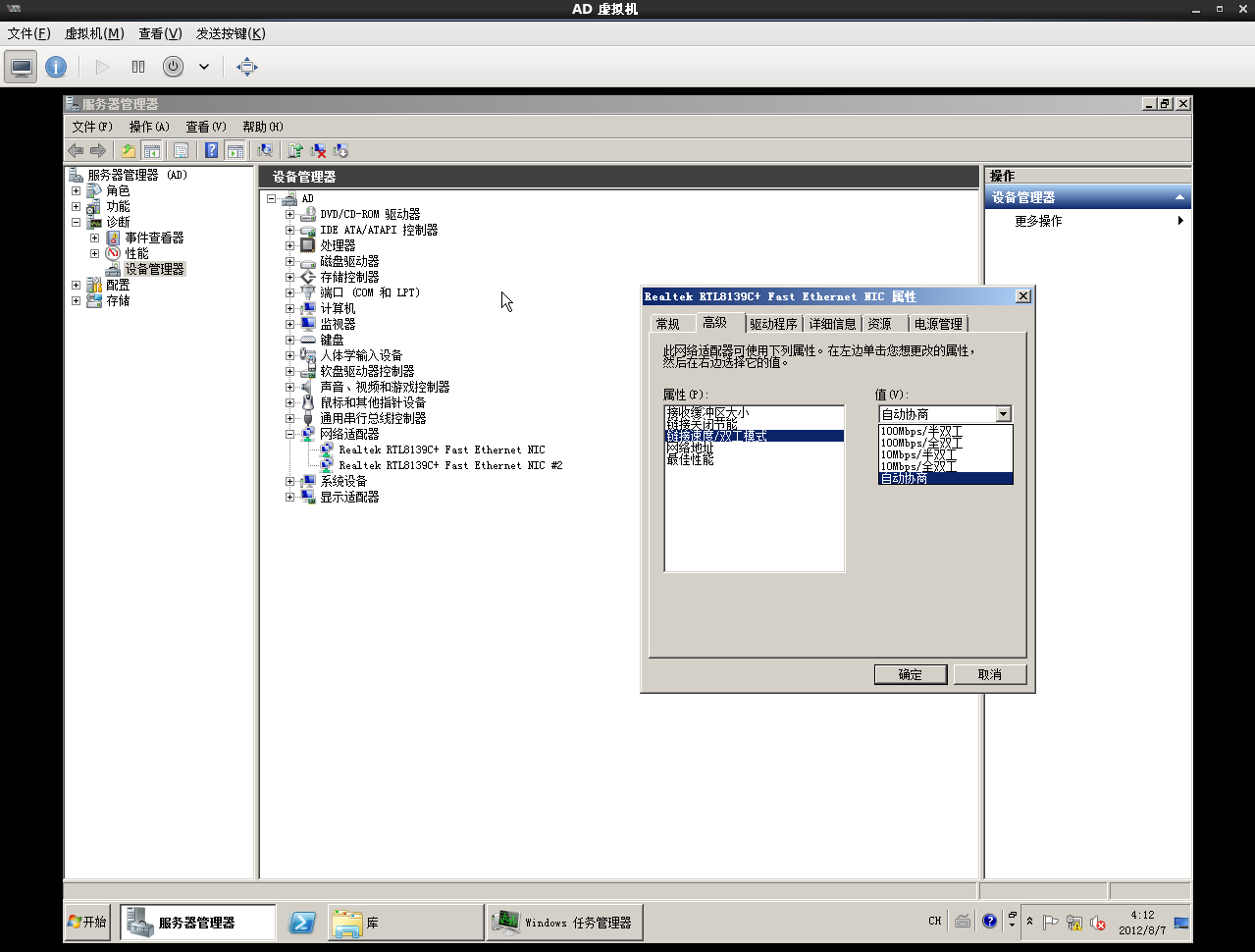Collapse the 诊断 node in the Server Manager tree
1255x952 pixels.
(76, 222)
